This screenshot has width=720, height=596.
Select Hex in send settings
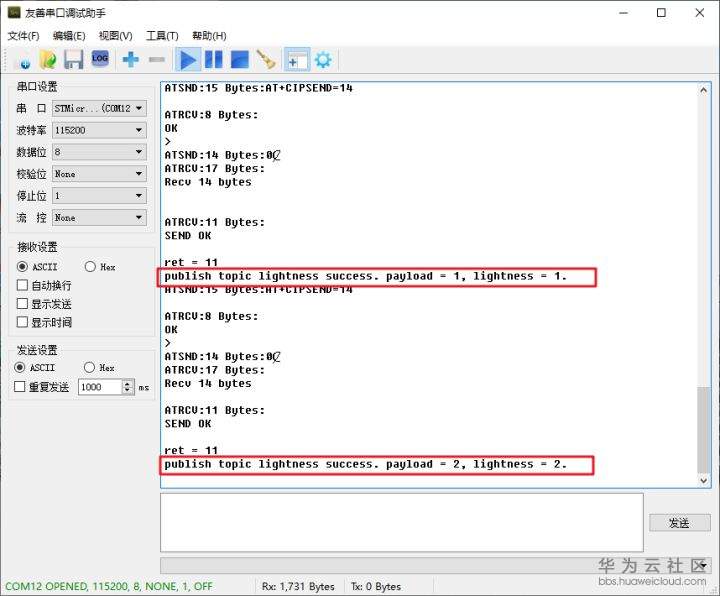(x=99, y=367)
